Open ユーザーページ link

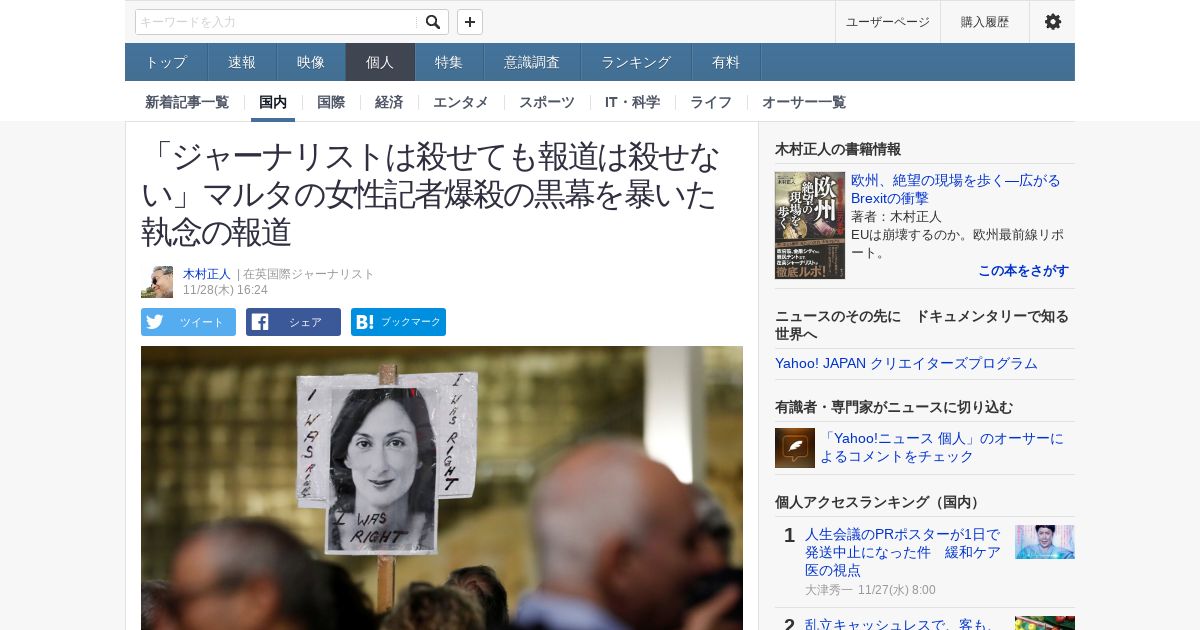(x=888, y=22)
